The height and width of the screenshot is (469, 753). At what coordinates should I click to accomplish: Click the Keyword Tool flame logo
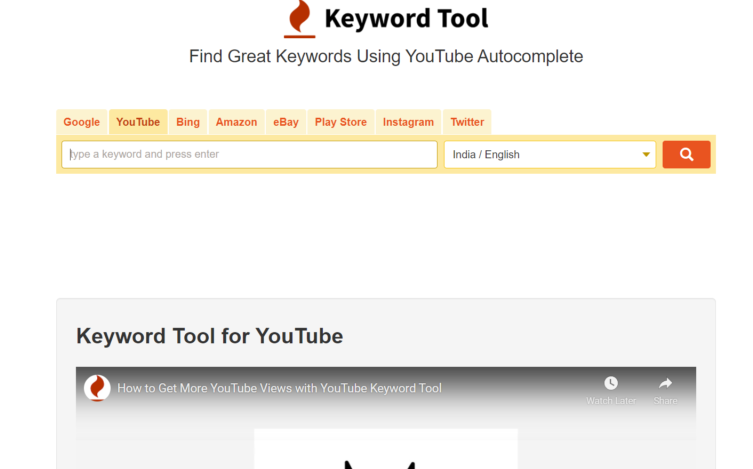(x=299, y=18)
